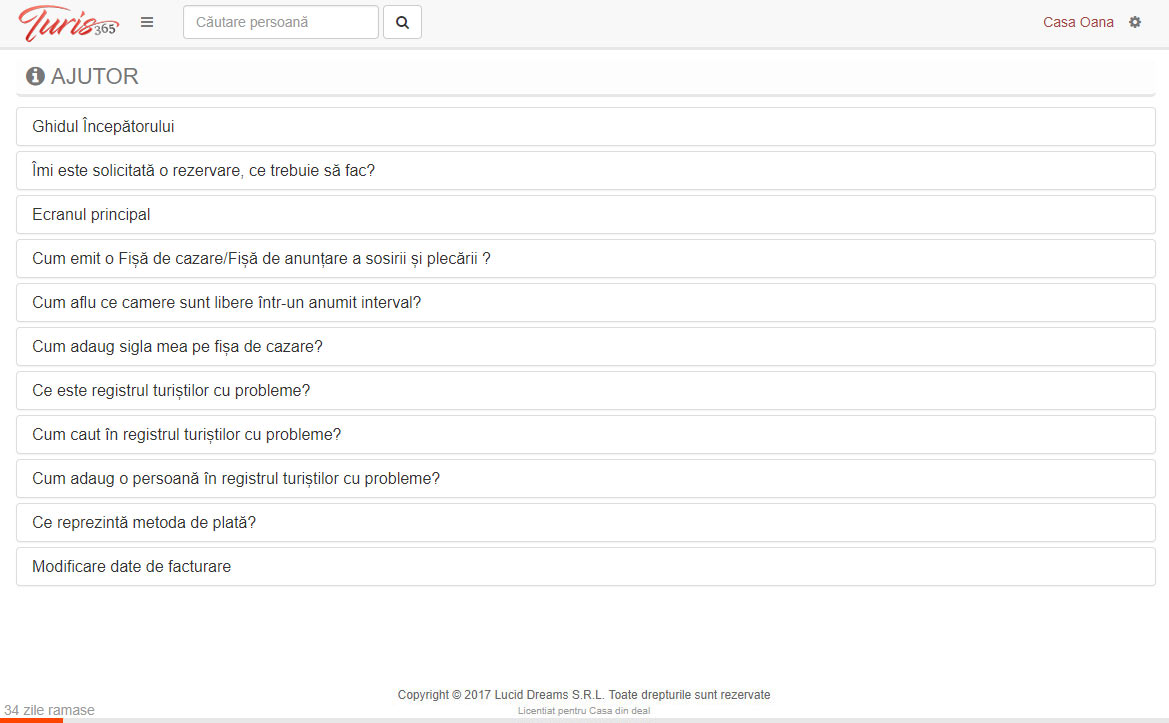This screenshot has height=723, width=1169.
Task: Click the 34 zile ramase trial indicator
Action: (x=49, y=710)
